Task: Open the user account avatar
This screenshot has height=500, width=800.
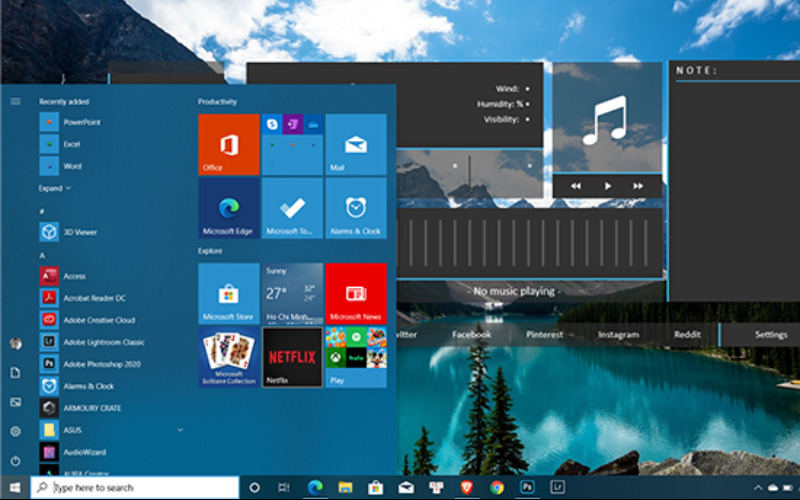Action: (x=15, y=343)
